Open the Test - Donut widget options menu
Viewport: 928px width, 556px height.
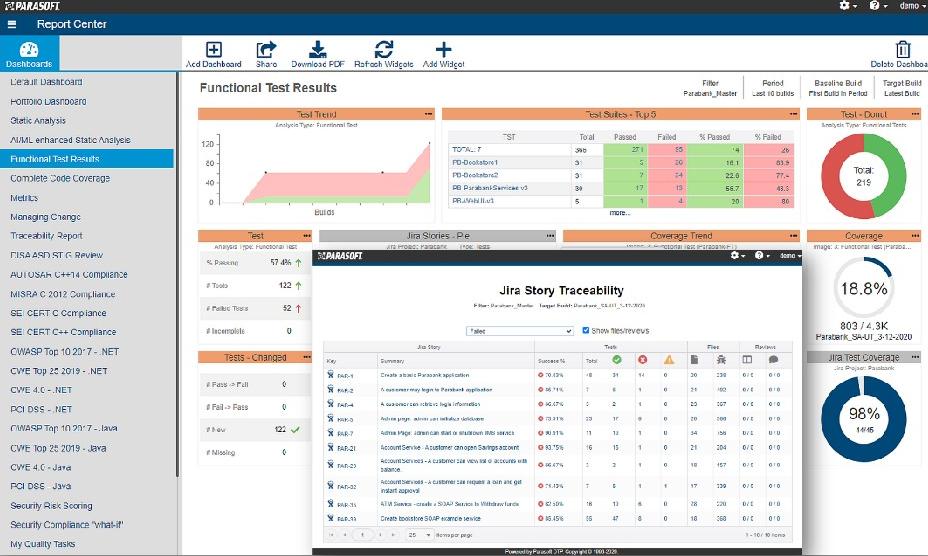click(916, 114)
